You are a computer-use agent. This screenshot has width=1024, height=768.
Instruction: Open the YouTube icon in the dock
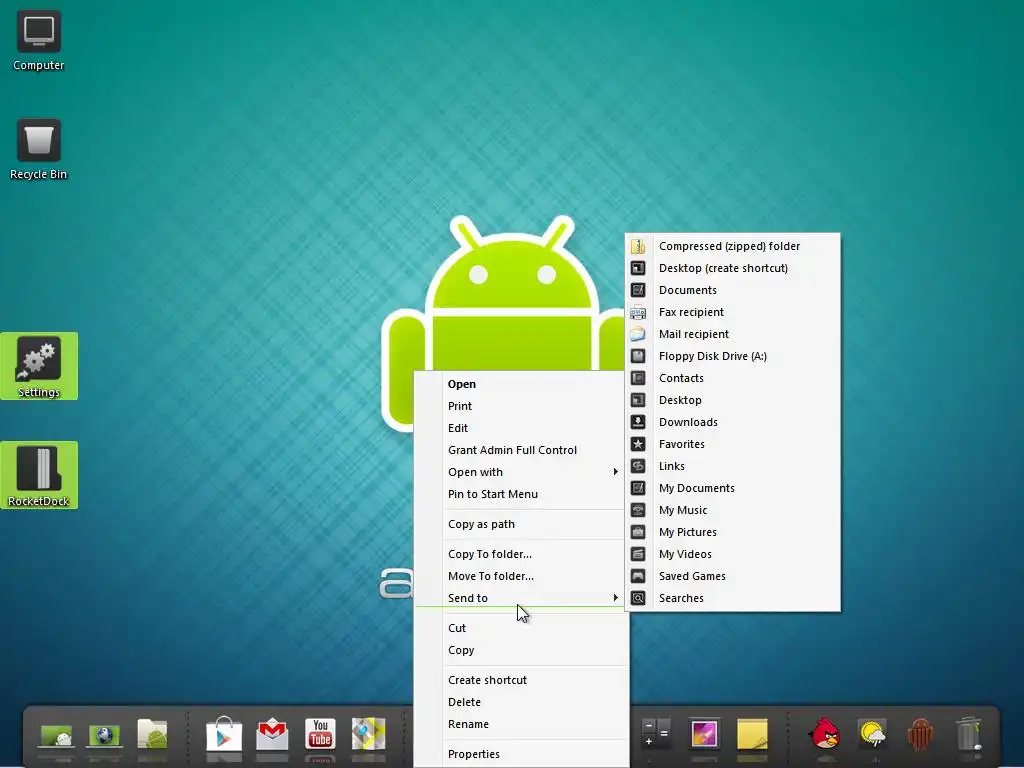pos(320,734)
